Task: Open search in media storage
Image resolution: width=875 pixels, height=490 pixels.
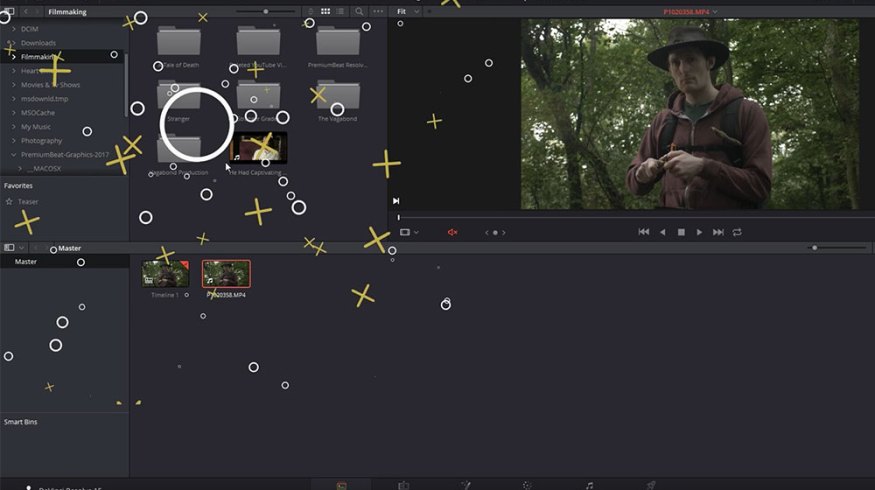Action: tap(359, 12)
